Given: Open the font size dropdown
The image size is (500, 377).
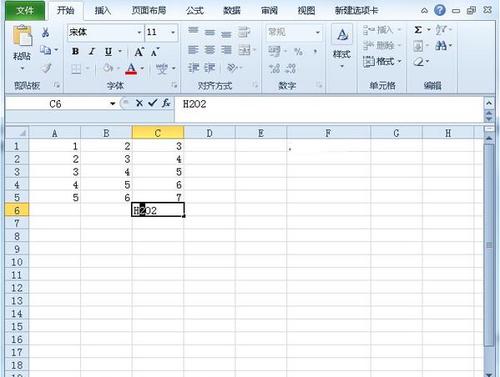Looking at the screenshot, I should (173, 32).
